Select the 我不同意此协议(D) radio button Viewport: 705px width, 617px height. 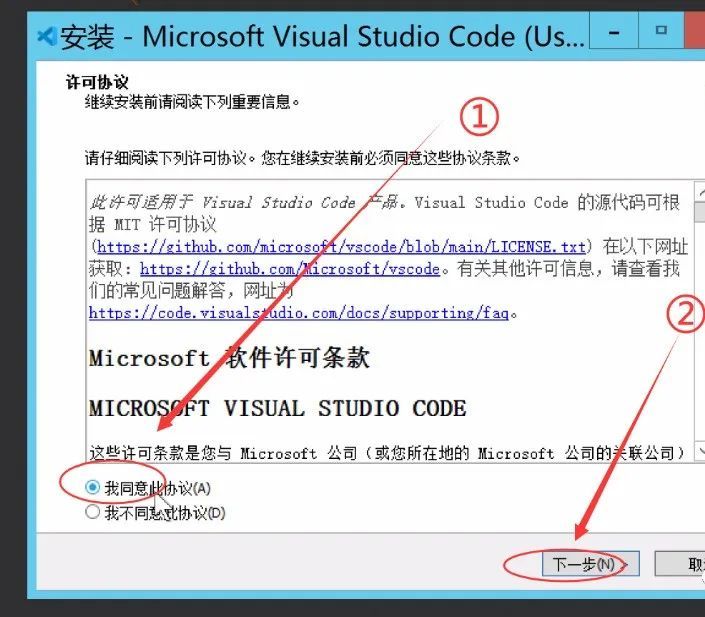tap(93, 512)
